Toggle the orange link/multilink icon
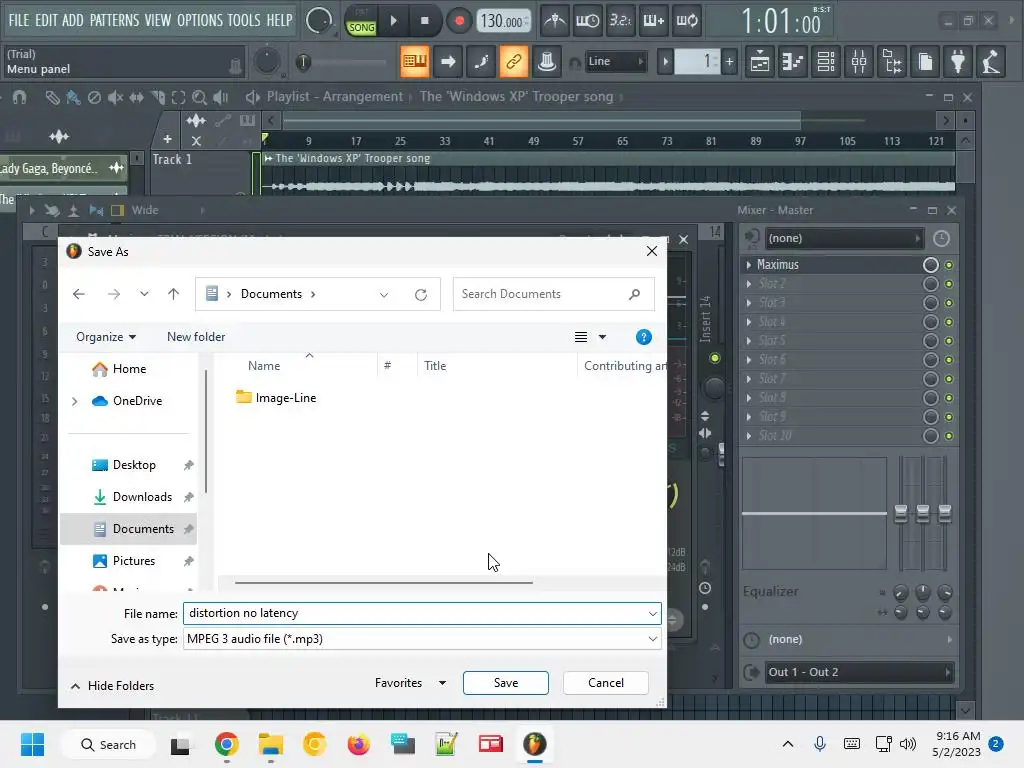The image size is (1024, 768). pos(513,61)
